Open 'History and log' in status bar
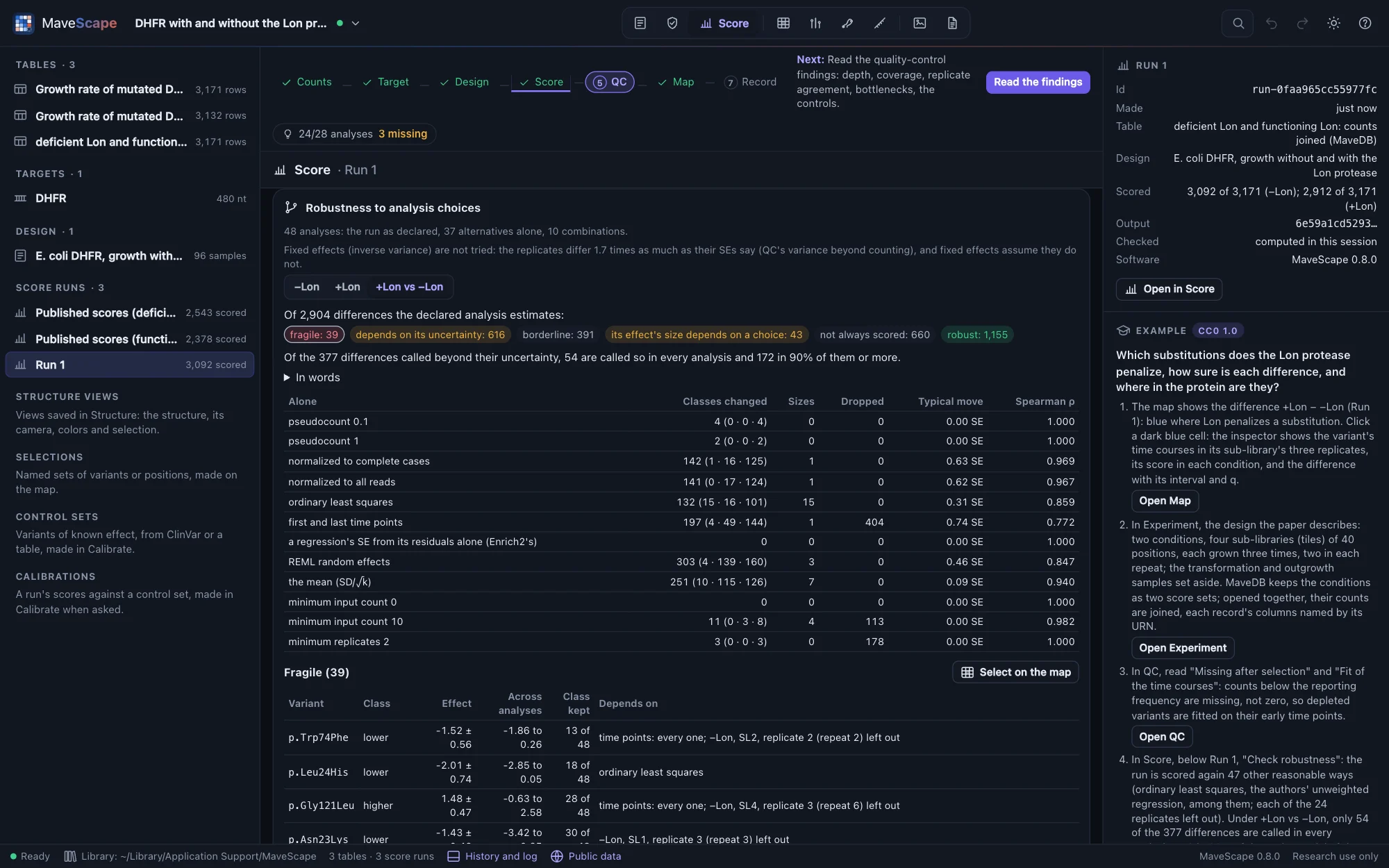 point(492,856)
